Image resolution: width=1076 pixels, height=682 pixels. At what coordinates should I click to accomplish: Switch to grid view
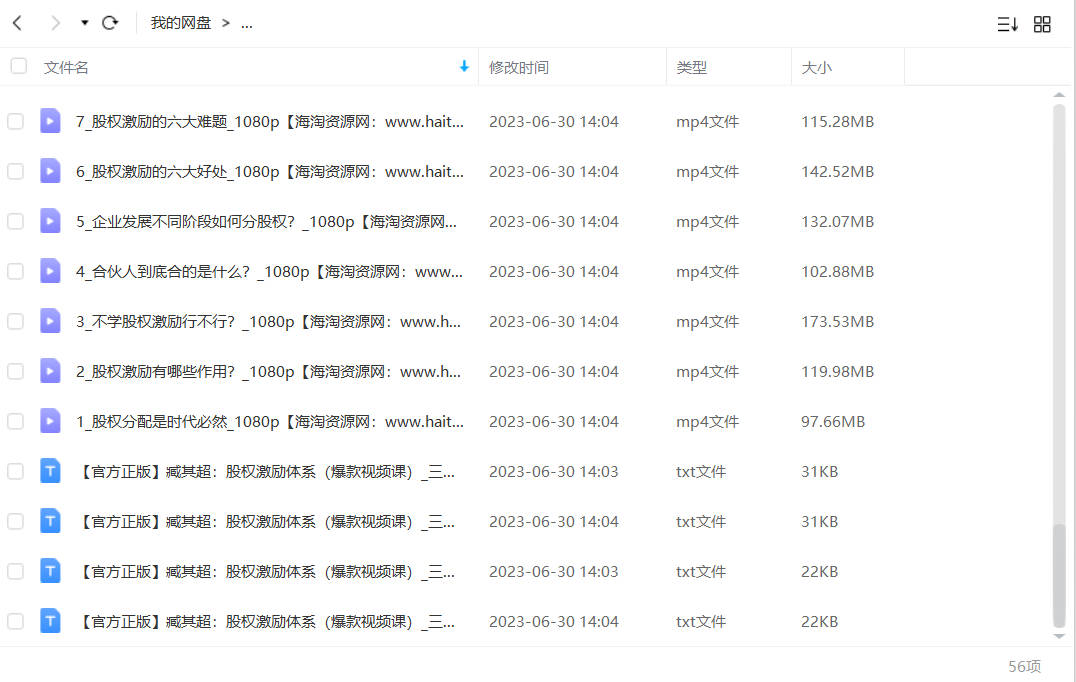pyautogui.click(x=1042, y=25)
